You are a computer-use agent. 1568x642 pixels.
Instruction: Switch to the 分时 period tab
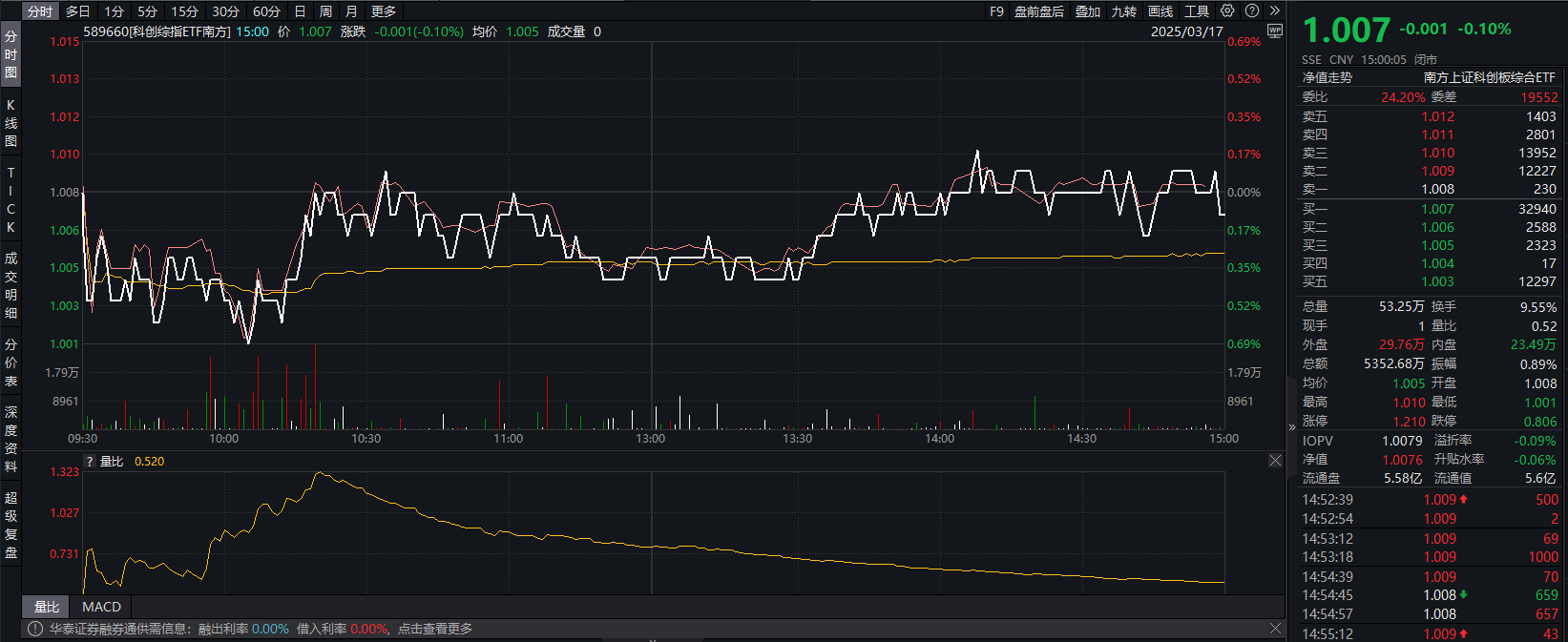pyautogui.click(x=40, y=11)
